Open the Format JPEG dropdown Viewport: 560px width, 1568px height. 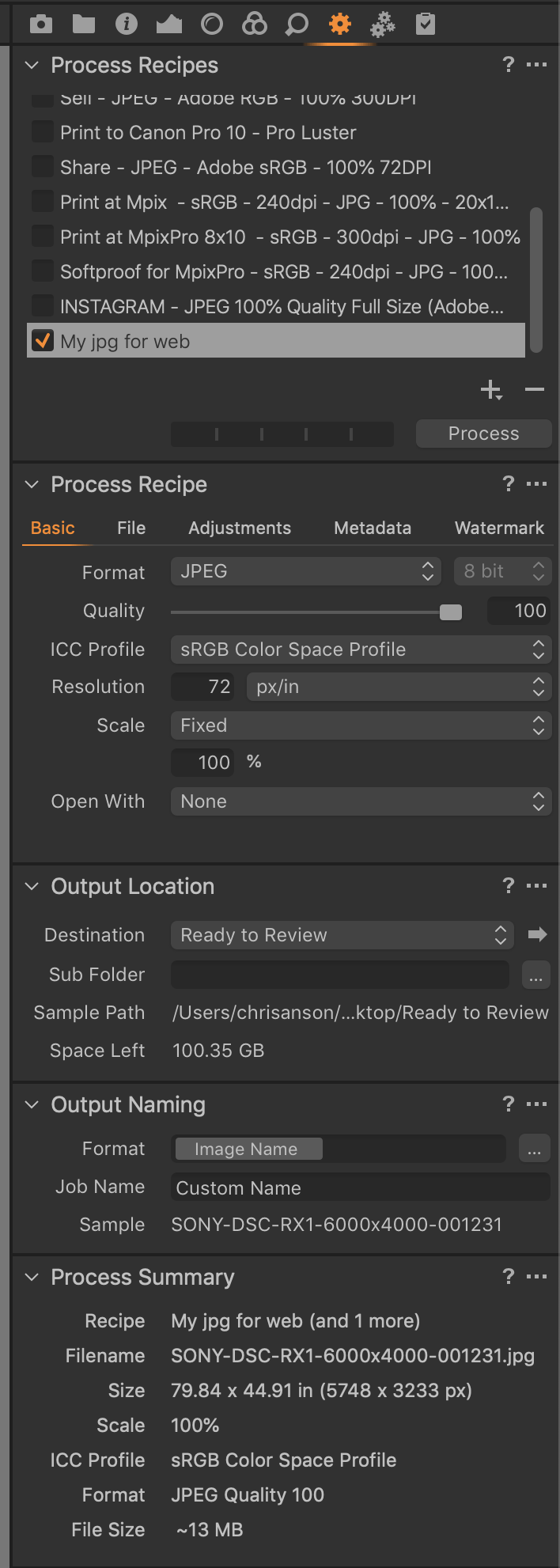pyautogui.click(x=306, y=571)
